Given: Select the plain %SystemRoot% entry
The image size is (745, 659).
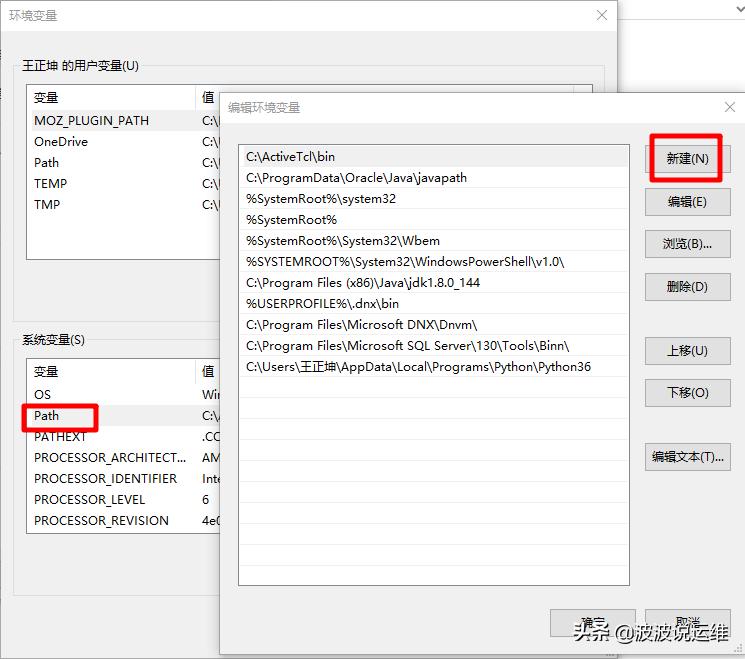Looking at the screenshot, I should 434,220.
